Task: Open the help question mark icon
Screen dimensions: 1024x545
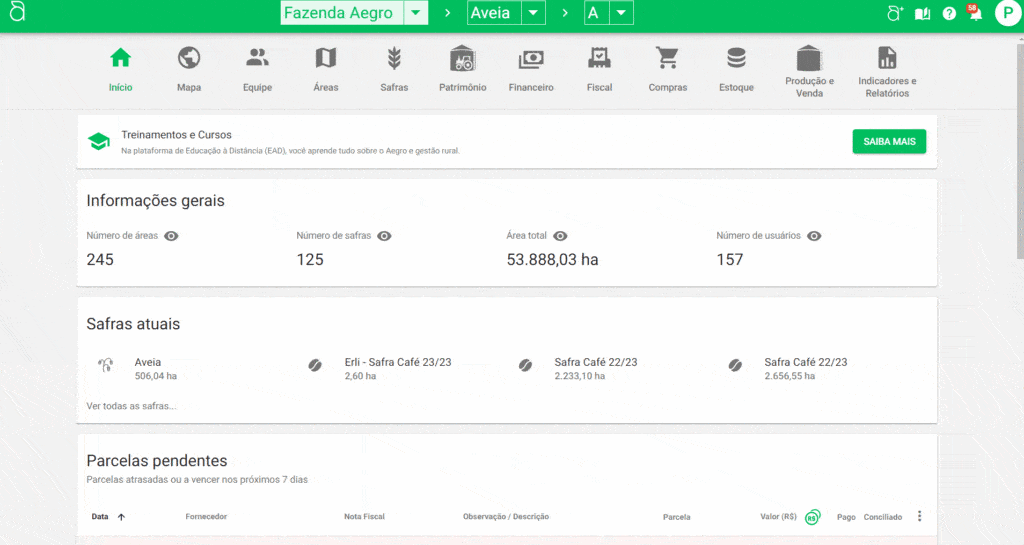Action: click(949, 14)
